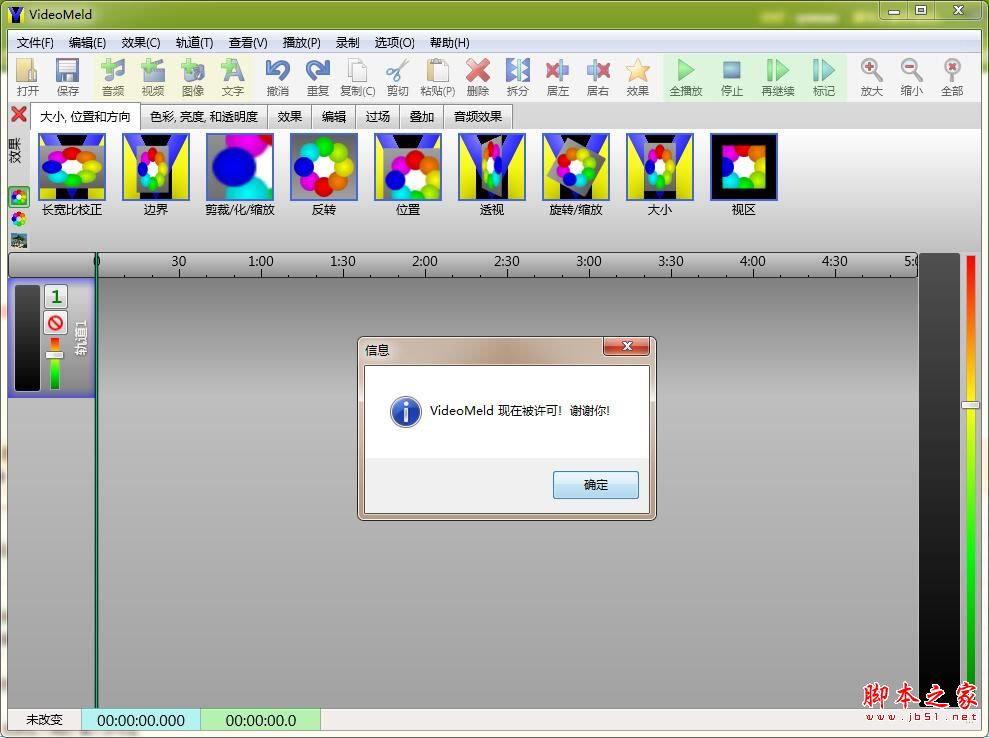
Task: Close the effects panel with red X
Action: click(x=19, y=114)
